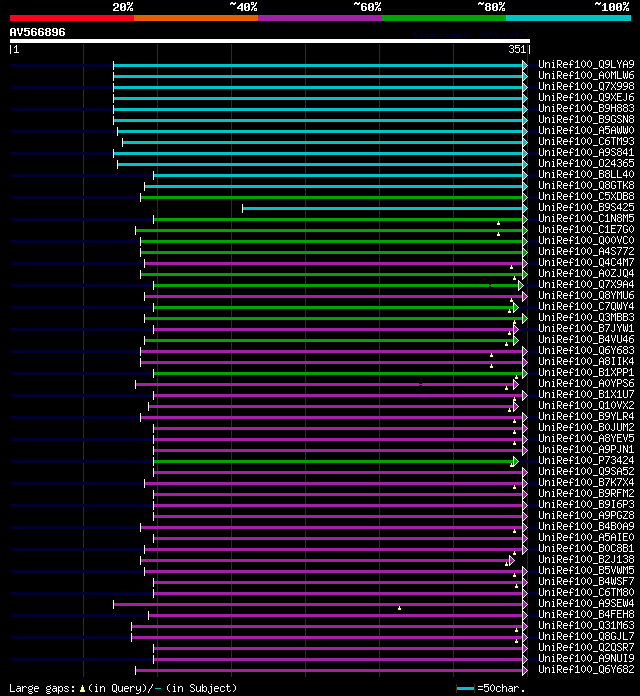Click the white AV566896 query bar
The width and height of the screenshot is (640, 696).
coord(269,41)
